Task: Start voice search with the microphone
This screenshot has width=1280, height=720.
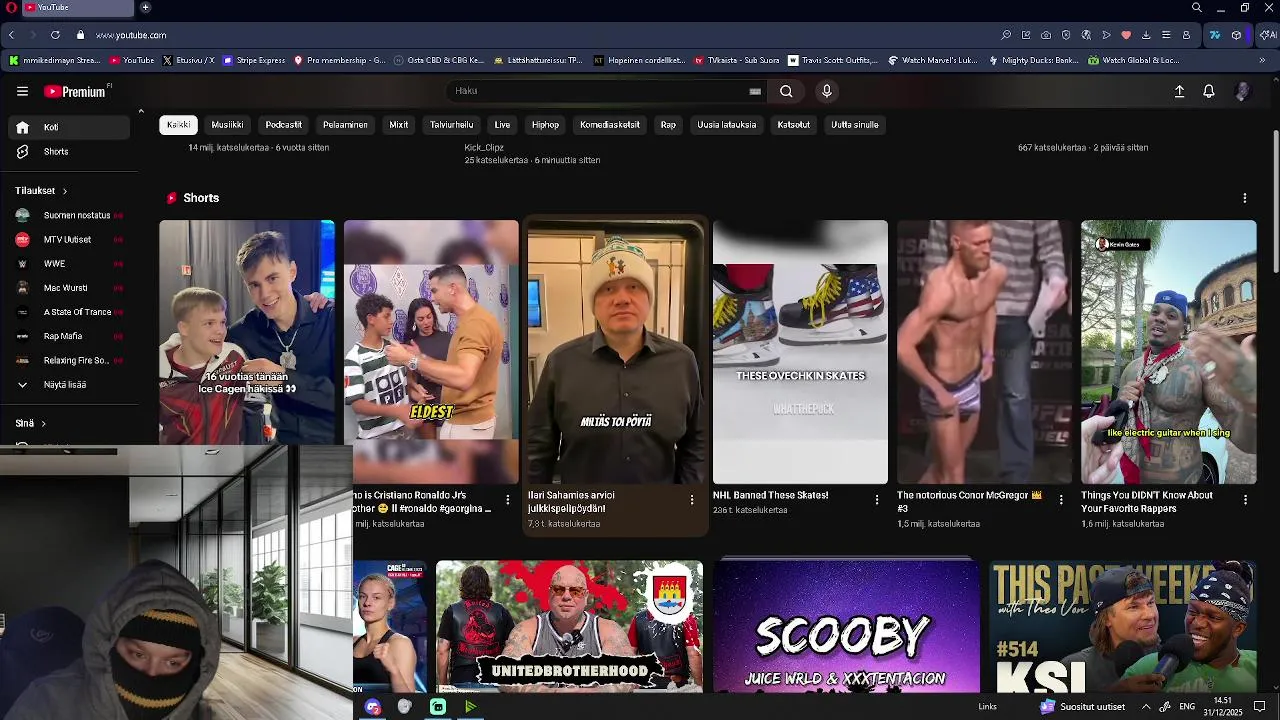Action: [x=826, y=91]
